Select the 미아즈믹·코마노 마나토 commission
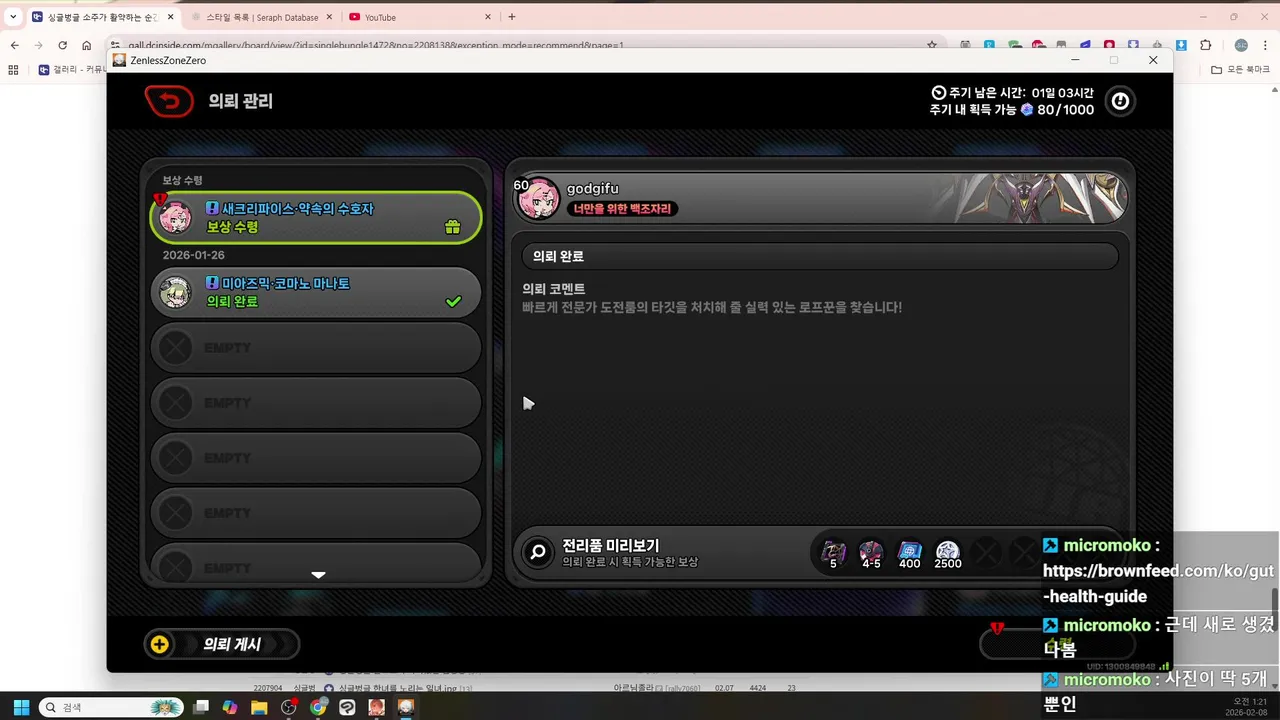 (315, 292)
